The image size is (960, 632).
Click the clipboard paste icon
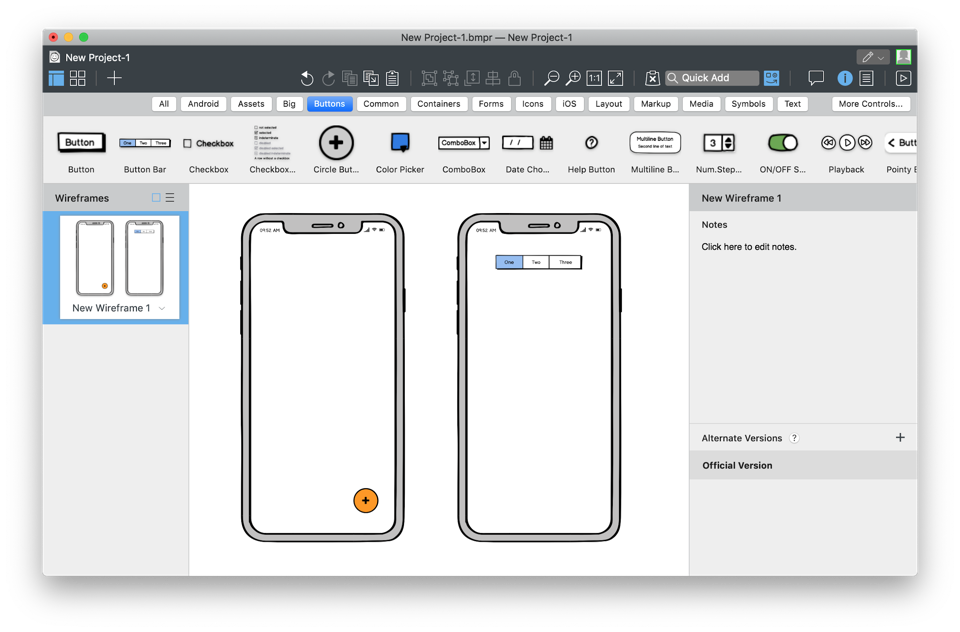click(392, 77)
